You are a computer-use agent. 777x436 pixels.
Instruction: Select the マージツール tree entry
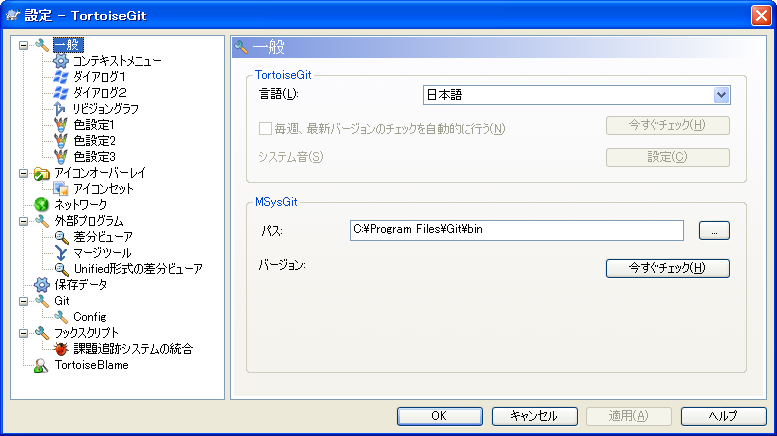[103, 253]
